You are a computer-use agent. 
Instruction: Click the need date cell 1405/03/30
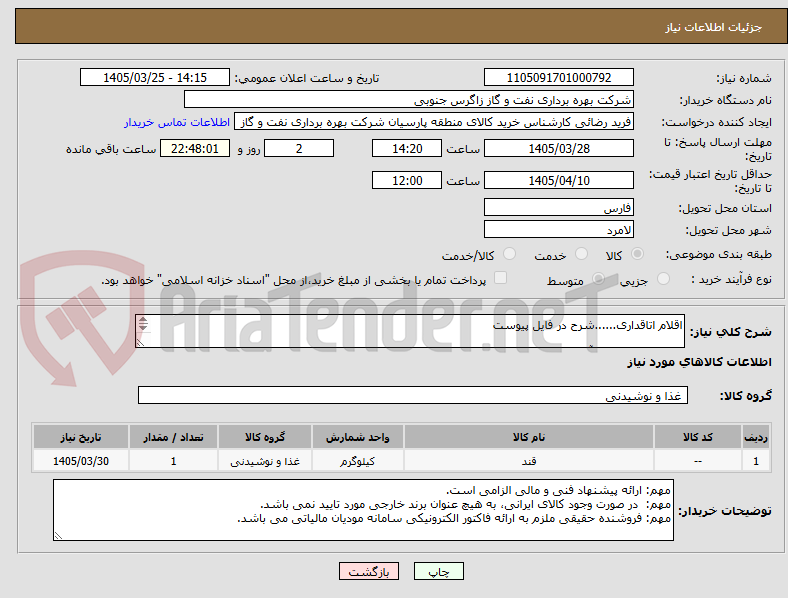tap(81, 461)
